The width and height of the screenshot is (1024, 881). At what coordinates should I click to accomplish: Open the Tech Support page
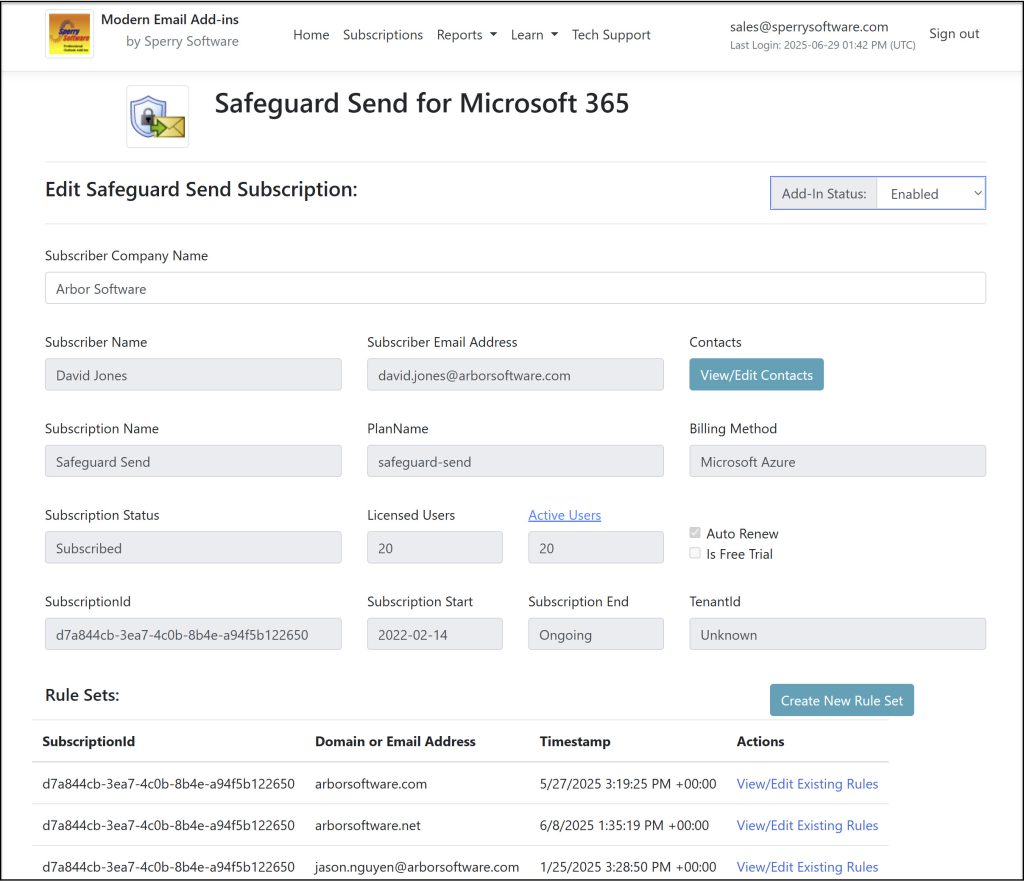tap(611, 34)
